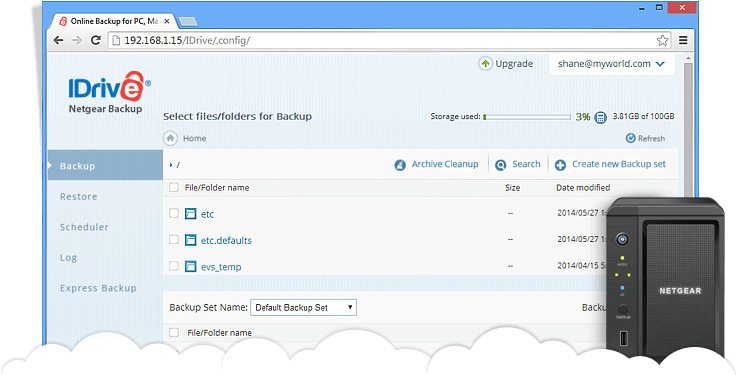Click the Refresh link text

[652, 138]
